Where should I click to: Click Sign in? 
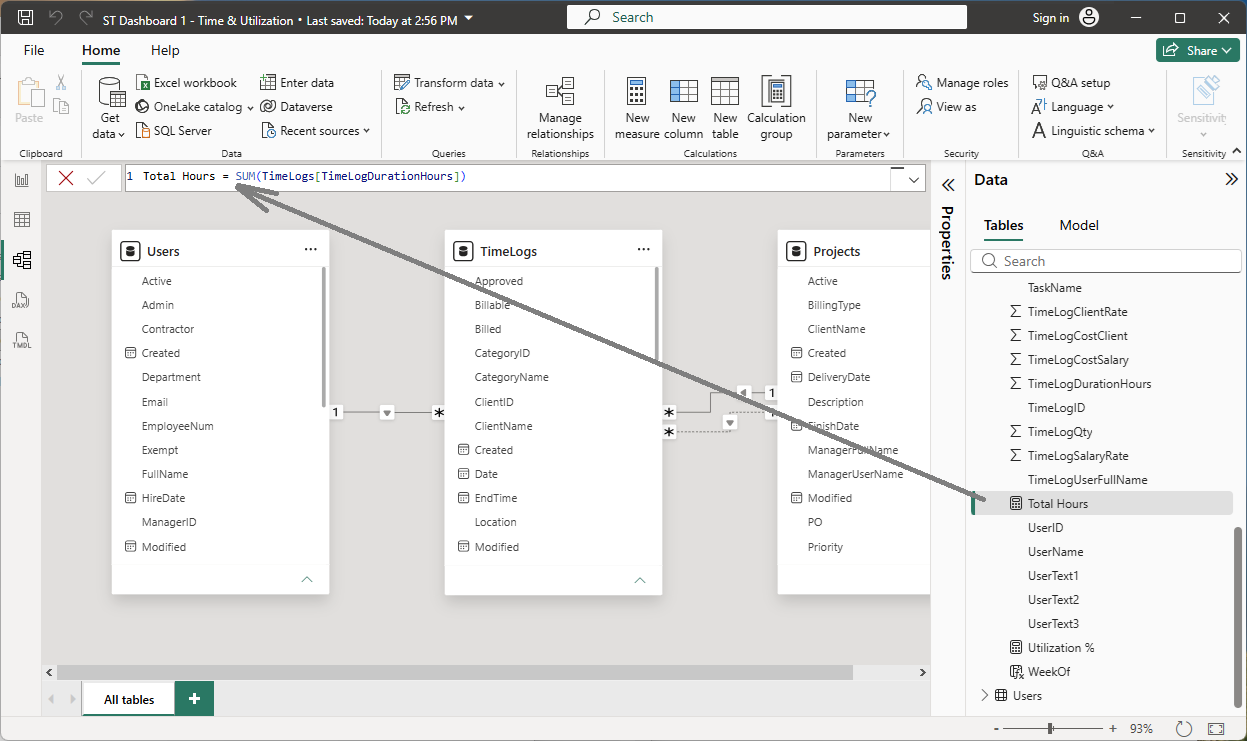click(1065, 18)
